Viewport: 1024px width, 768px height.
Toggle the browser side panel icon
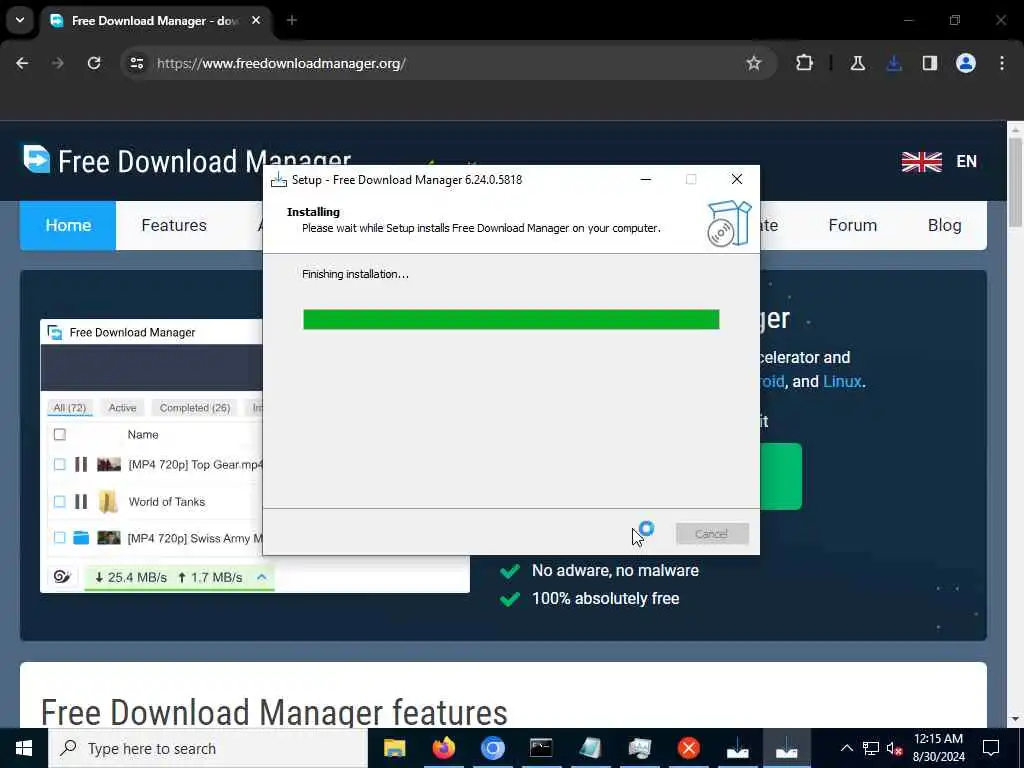point(930,63)
